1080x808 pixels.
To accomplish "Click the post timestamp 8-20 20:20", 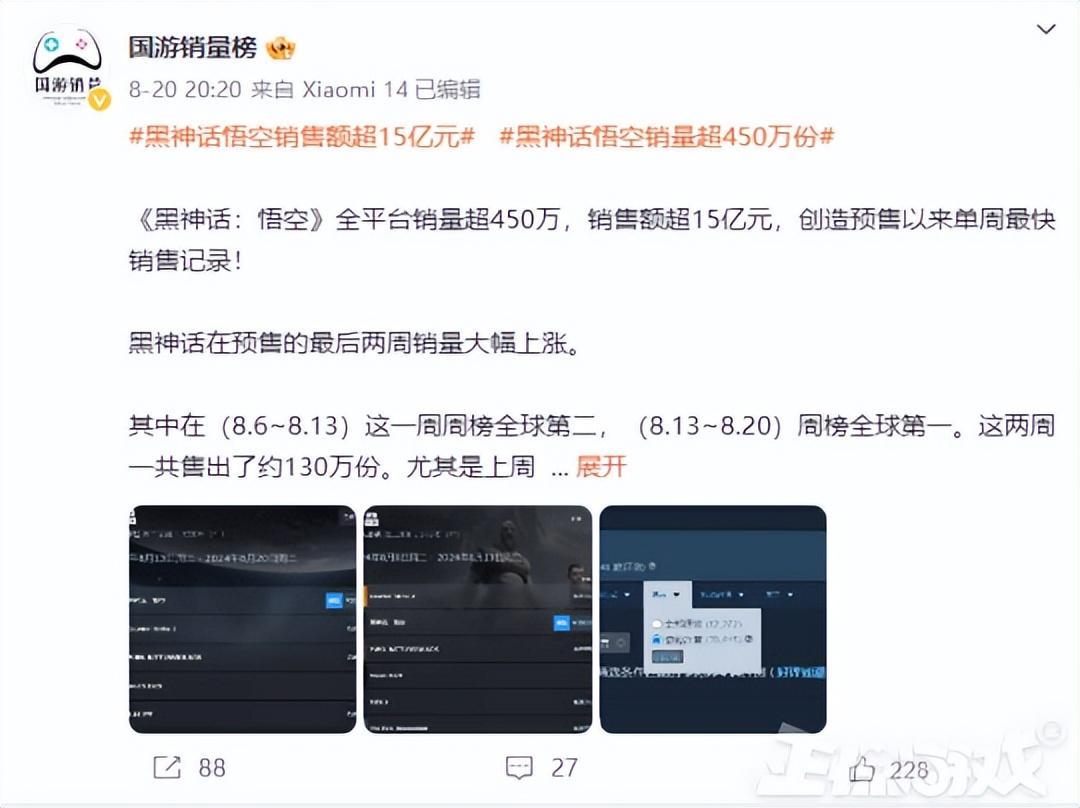I will 185,90.
